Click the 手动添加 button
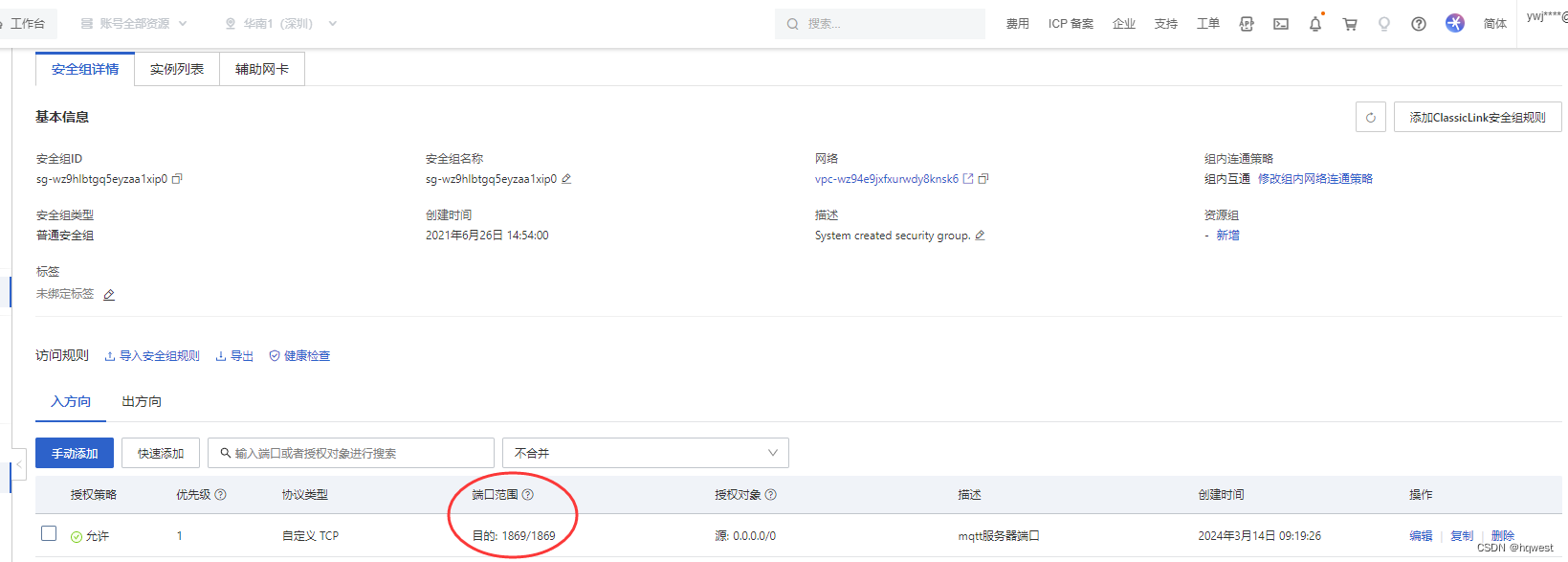This screenshot has width=1568, height=562. tap(75, 453)
